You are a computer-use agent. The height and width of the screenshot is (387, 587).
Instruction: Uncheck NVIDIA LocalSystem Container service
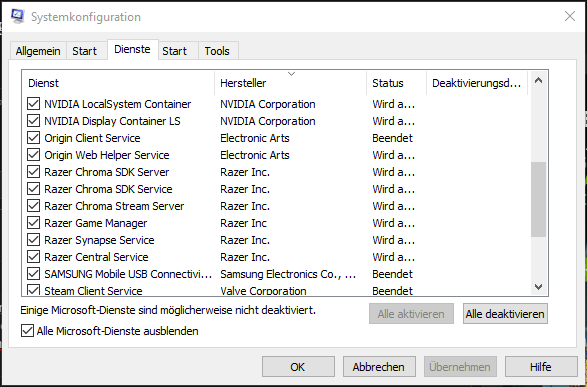pyautogui.click(x=33, y=104)
